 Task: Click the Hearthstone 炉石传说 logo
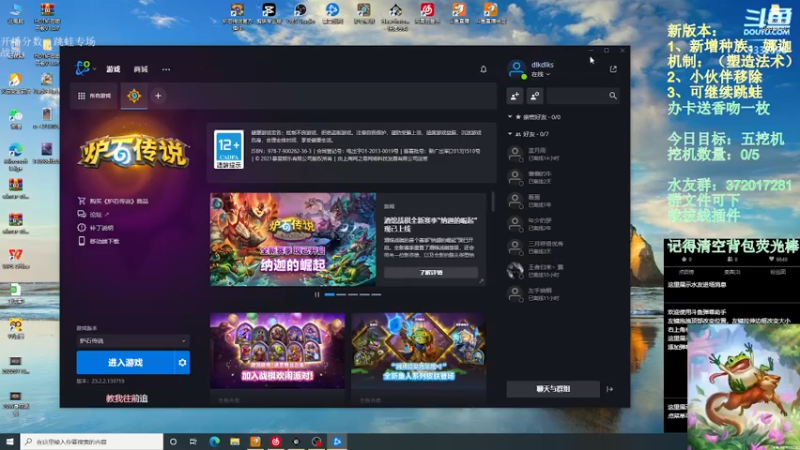tap(133, 151)
